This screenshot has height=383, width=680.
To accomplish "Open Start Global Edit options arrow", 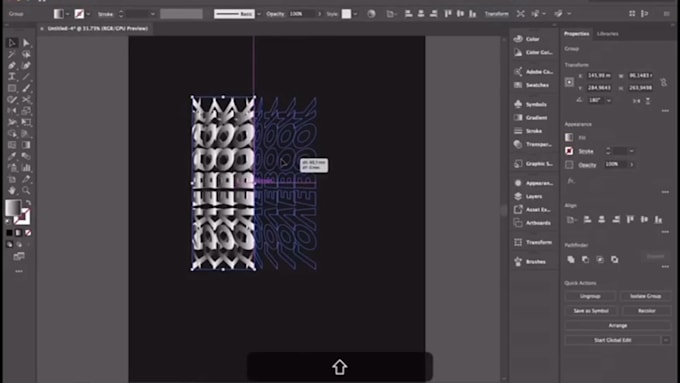I will pos(666,340).
